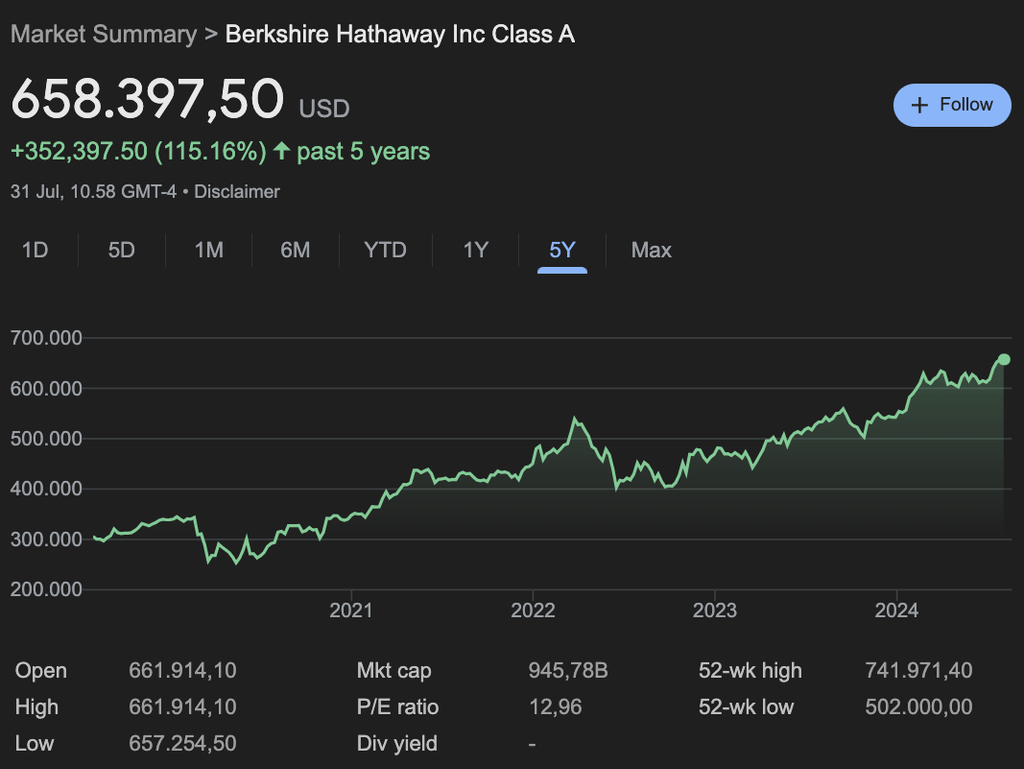Select the 5Y tab
Viewport: 1024px width, 769px height.
tap(562, 250)
